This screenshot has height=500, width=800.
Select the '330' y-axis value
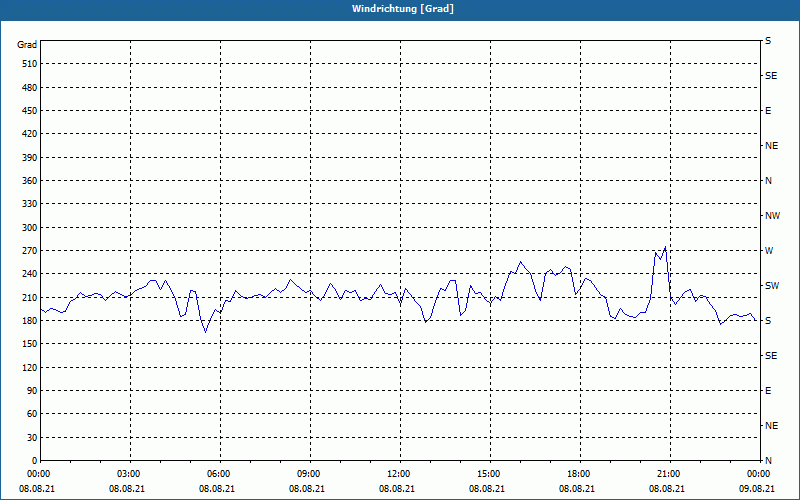(x=30, y=204)
